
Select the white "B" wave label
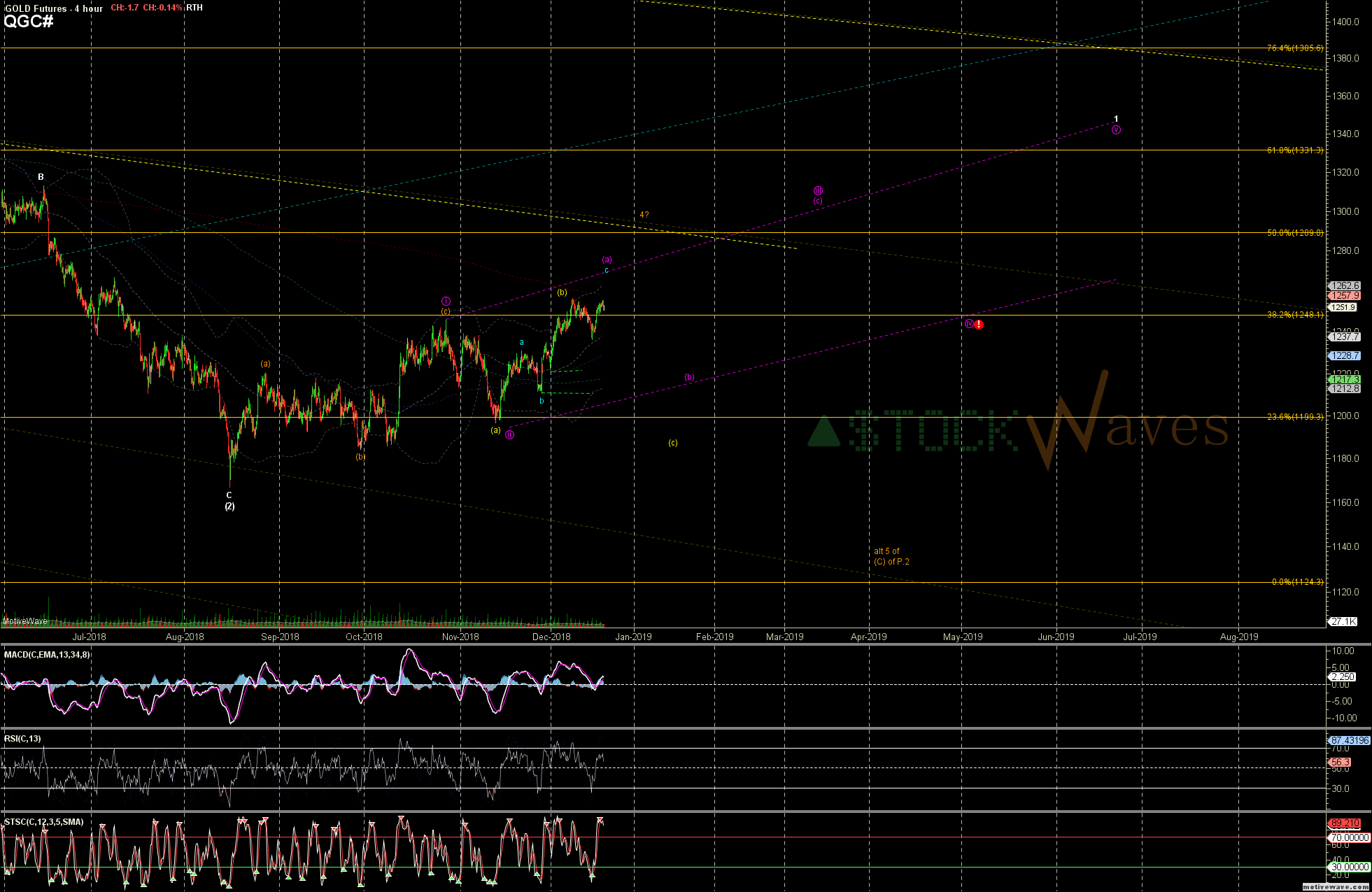point(41,177)
